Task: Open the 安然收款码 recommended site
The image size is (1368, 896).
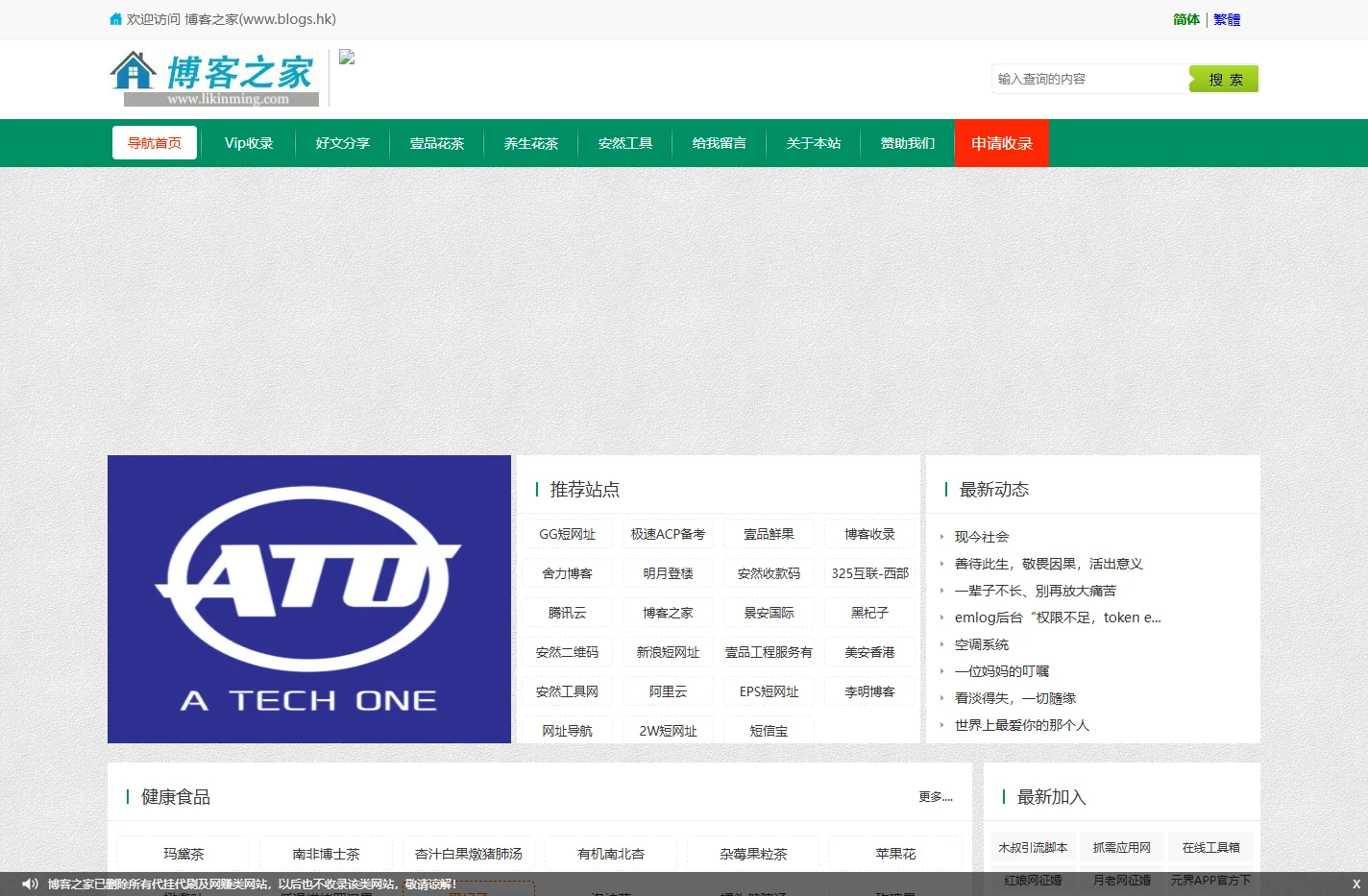Action: click(769, 573)
